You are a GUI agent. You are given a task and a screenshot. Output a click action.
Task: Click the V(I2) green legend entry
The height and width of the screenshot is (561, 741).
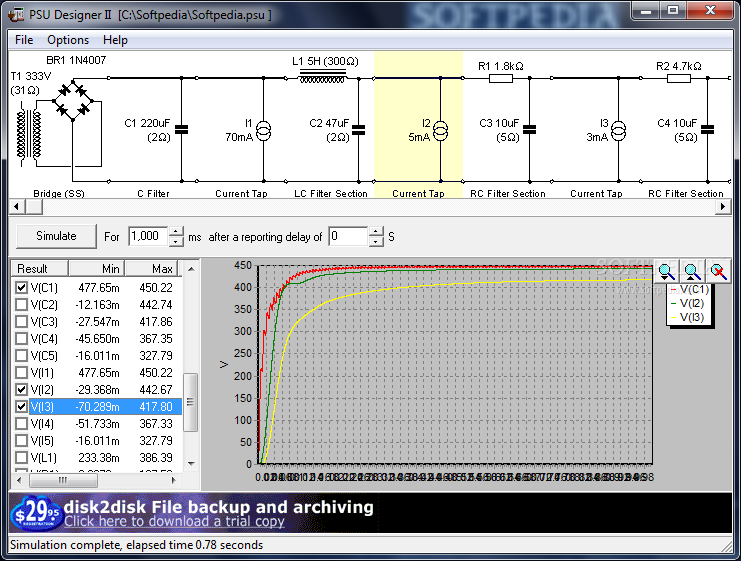pos(688,303)
